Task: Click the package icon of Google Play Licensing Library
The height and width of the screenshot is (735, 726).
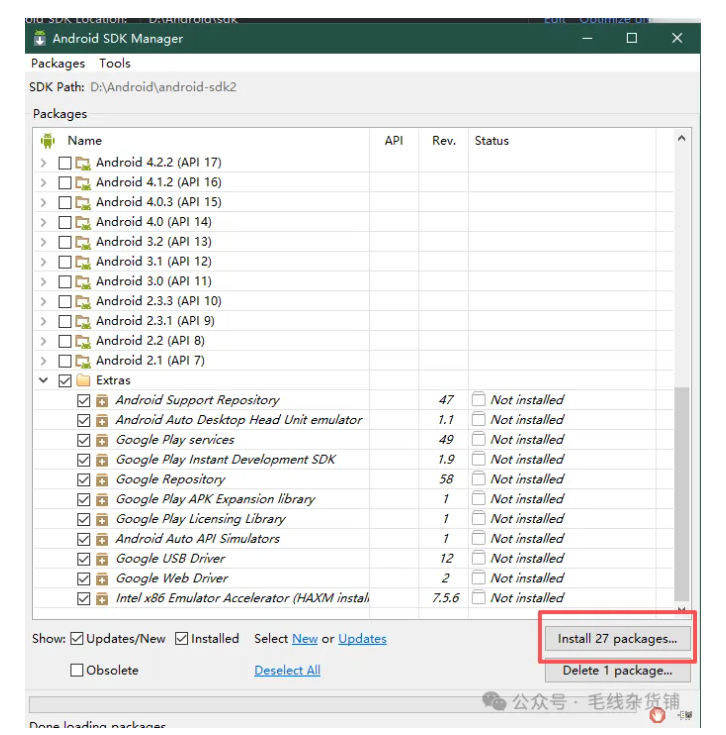Action: point(102,519)
